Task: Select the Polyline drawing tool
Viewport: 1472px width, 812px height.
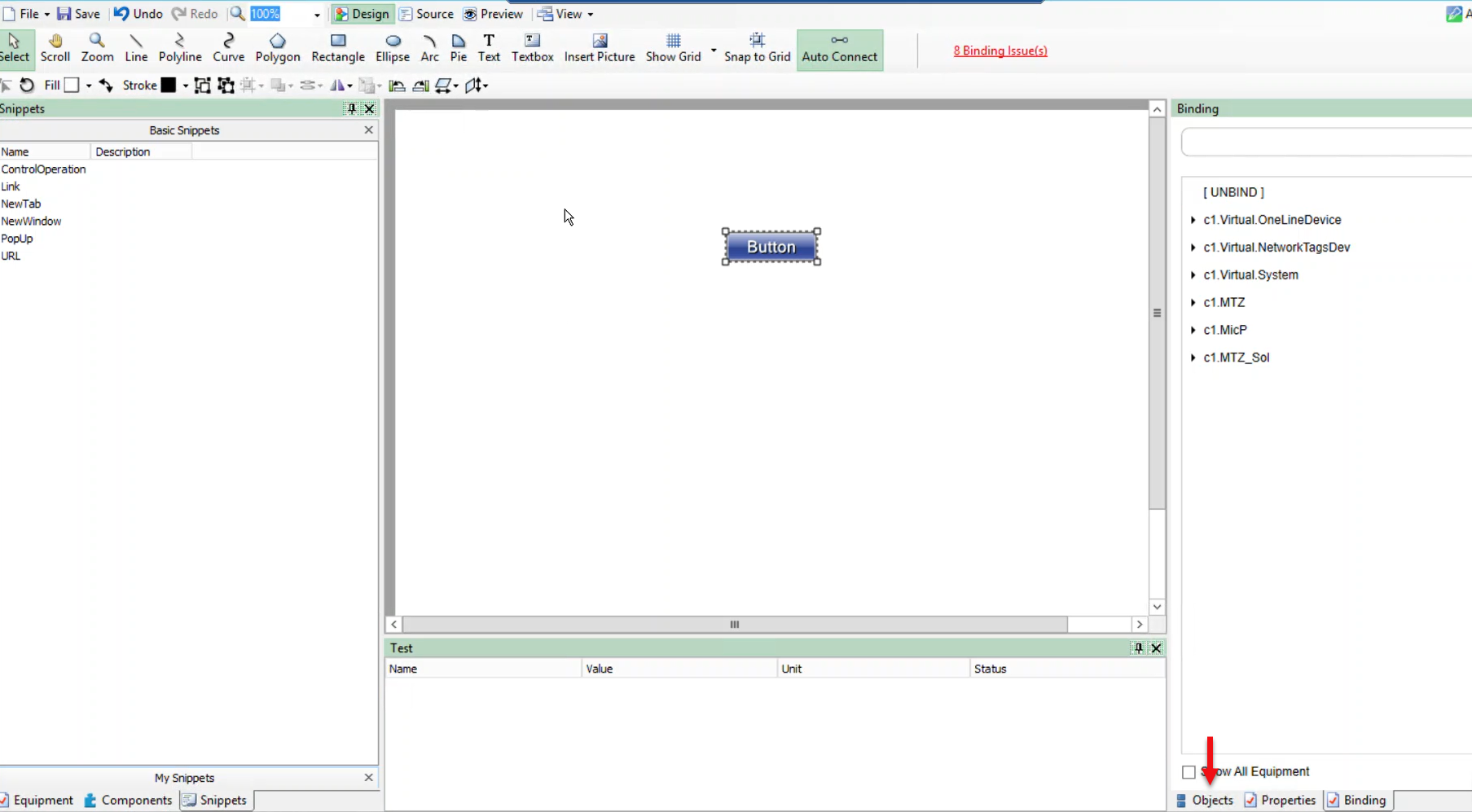Action: pos(180,48)
